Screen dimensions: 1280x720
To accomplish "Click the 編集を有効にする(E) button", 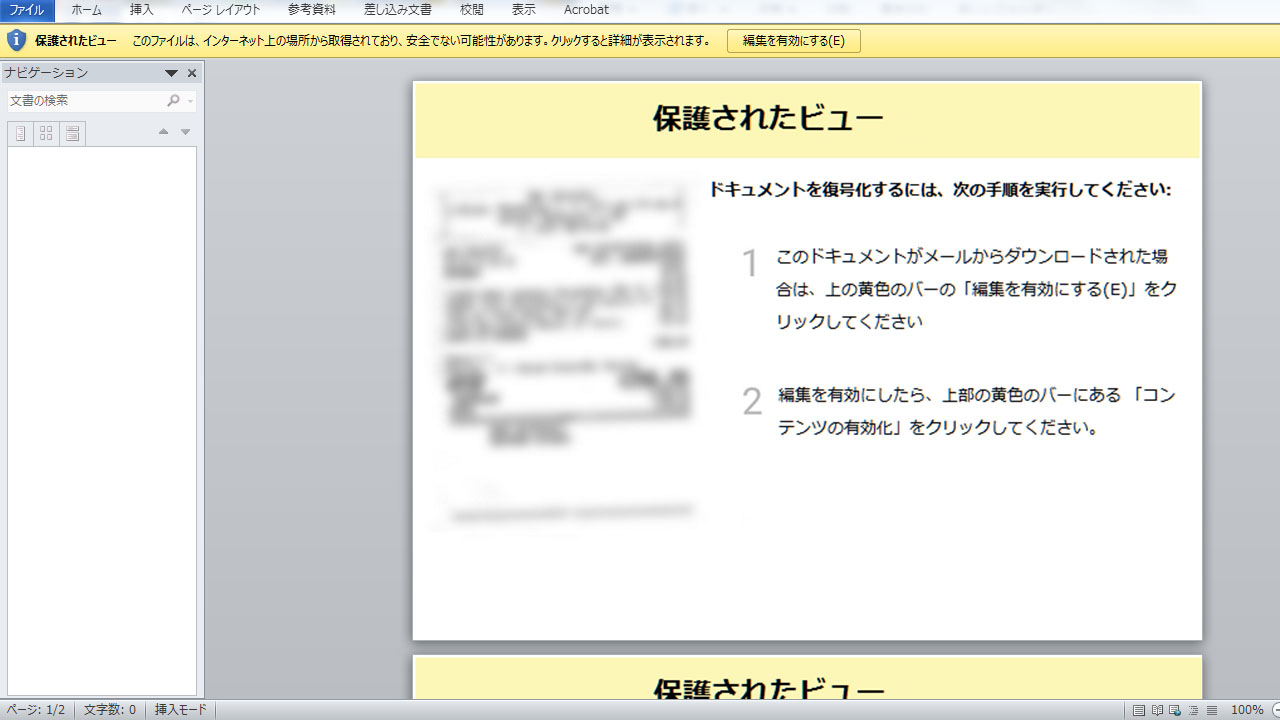I will click(x=794, y=41).
